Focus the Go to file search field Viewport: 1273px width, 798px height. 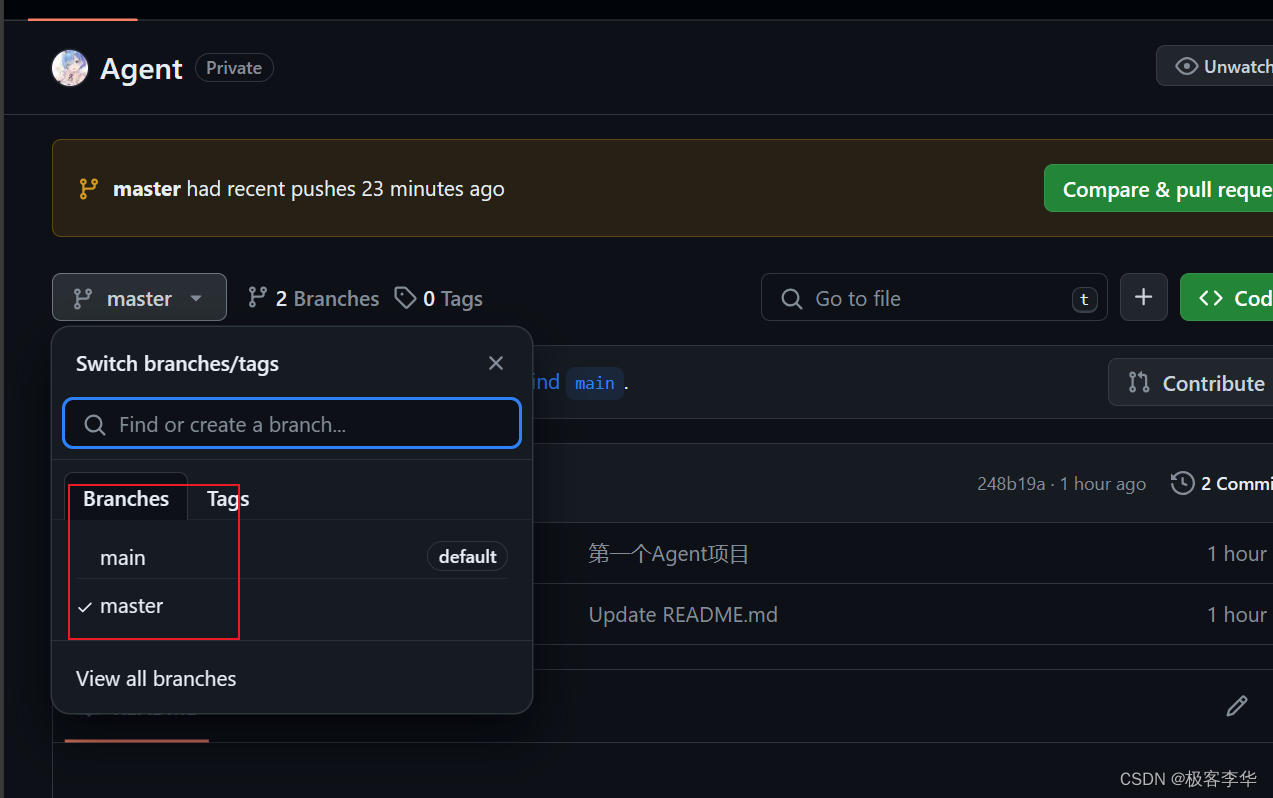[934, 298]
